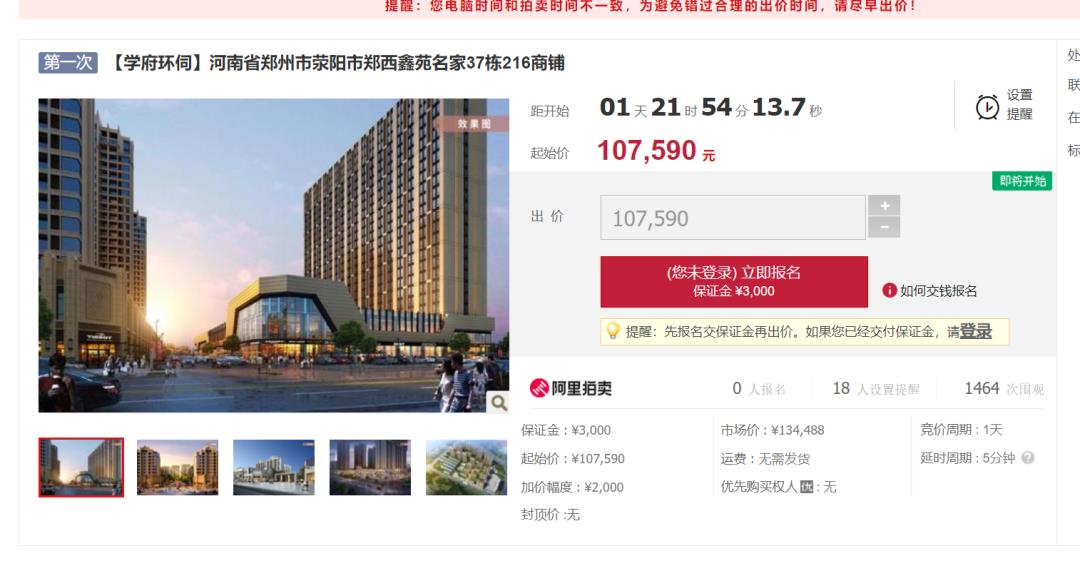Select the first selected building thumbnail
1080x561 pixels.
click(x=81, y=467)
